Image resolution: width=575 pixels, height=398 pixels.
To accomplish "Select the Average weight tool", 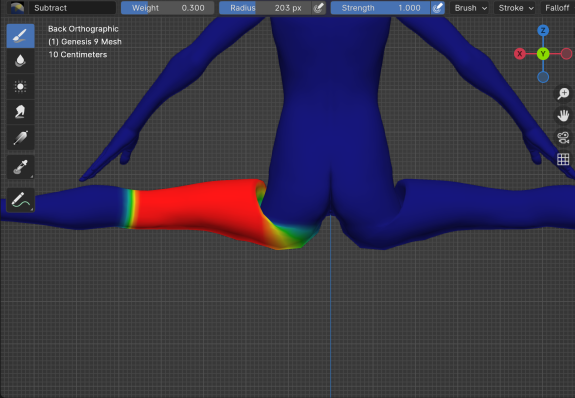I will [x=21, y=87].
